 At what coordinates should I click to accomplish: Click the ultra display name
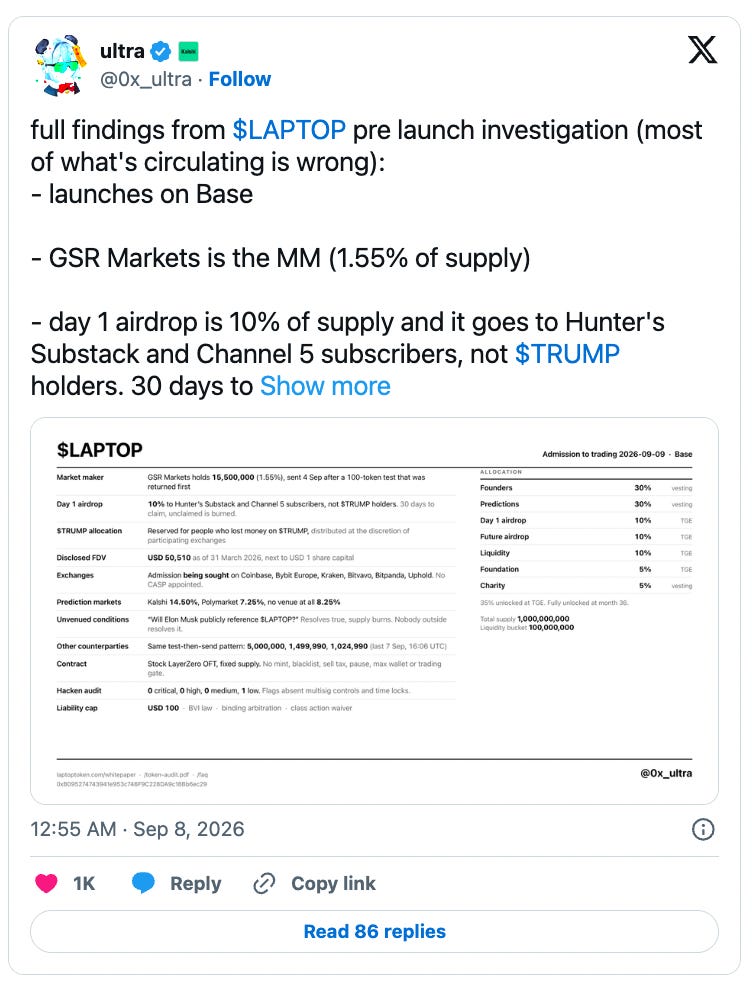tap(122, 51)
